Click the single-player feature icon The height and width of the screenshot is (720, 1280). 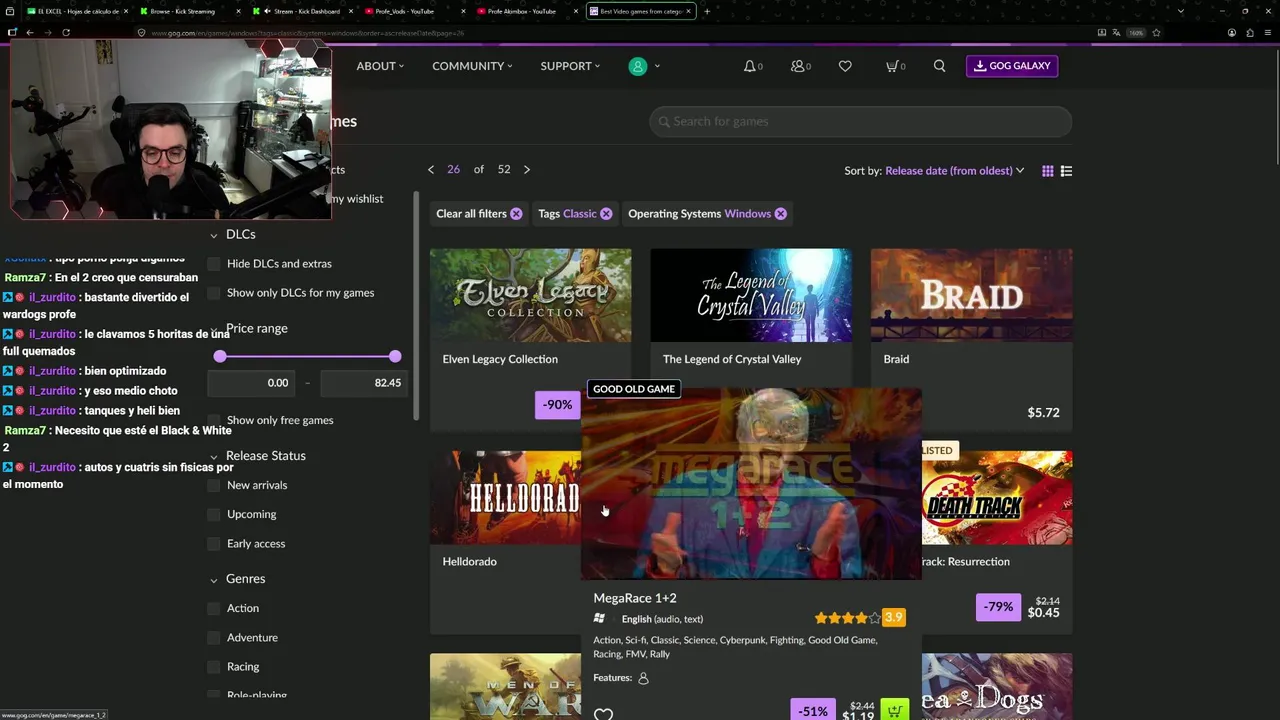click(x=643, y=678)
